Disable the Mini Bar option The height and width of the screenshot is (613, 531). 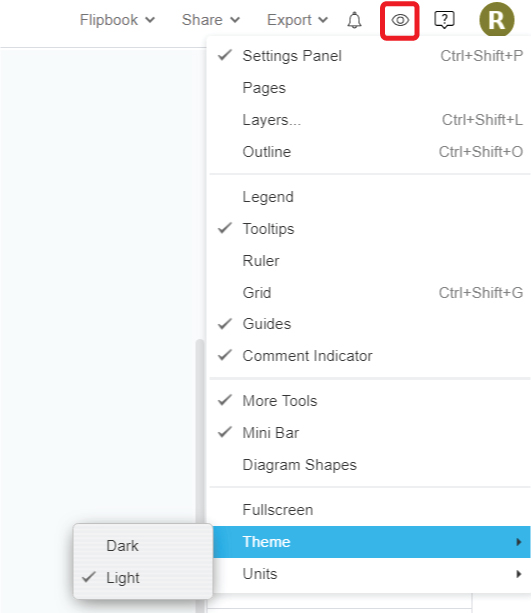370,433
